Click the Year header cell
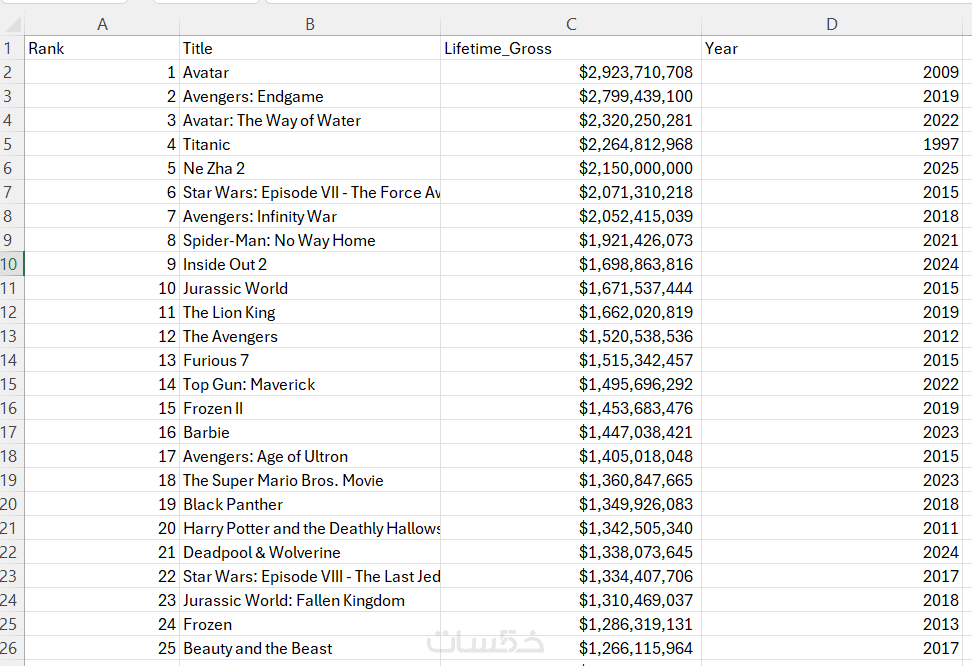The height and width of the screenshot is (666, 972). point(831,48)
